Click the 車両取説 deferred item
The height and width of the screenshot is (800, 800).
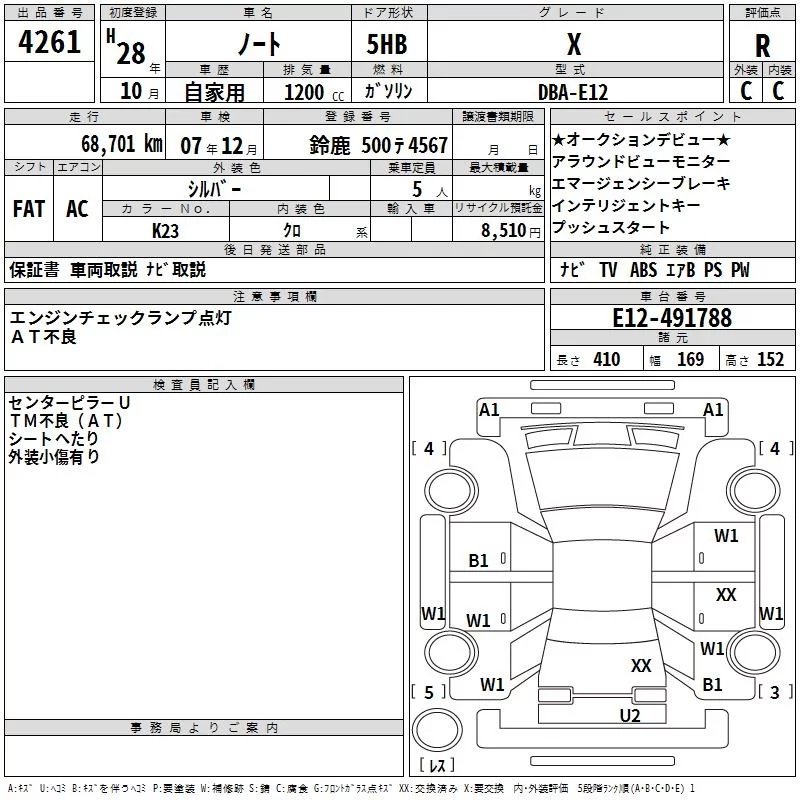104,270
